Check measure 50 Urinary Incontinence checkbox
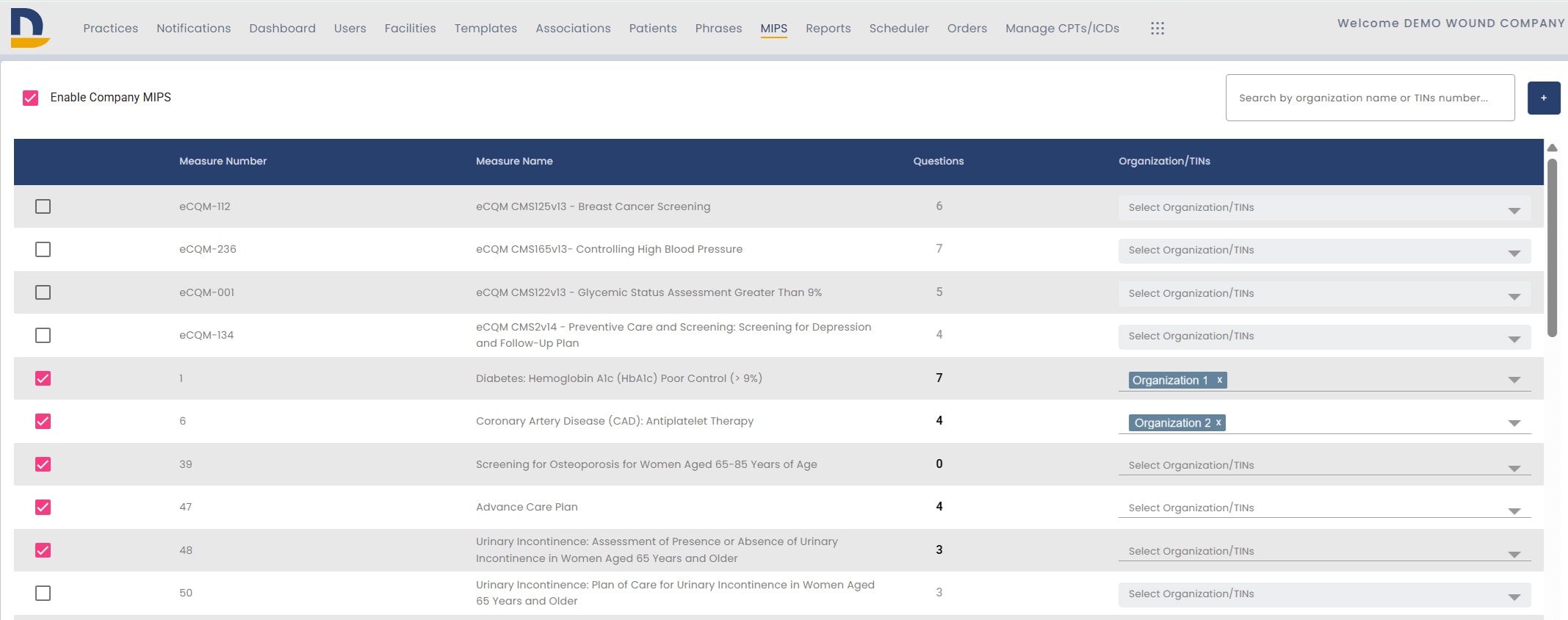This screenshot has height=620, width=1568. (x=43, y=593)
